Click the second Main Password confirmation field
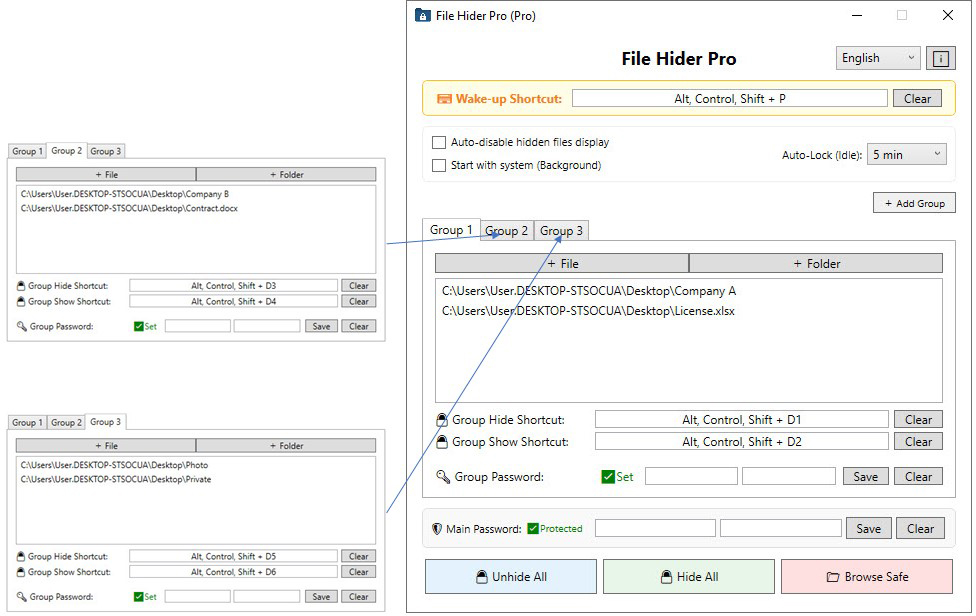Screen dimensions: 976x616 tap(781, 529)
